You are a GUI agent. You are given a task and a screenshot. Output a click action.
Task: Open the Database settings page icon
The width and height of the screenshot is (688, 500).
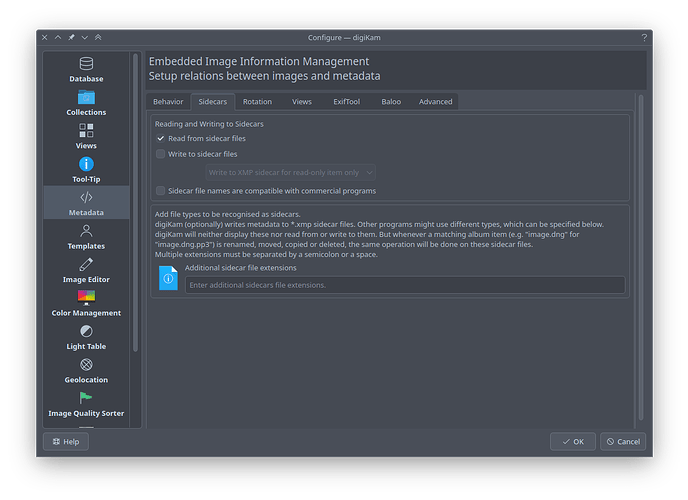(86, 64)
